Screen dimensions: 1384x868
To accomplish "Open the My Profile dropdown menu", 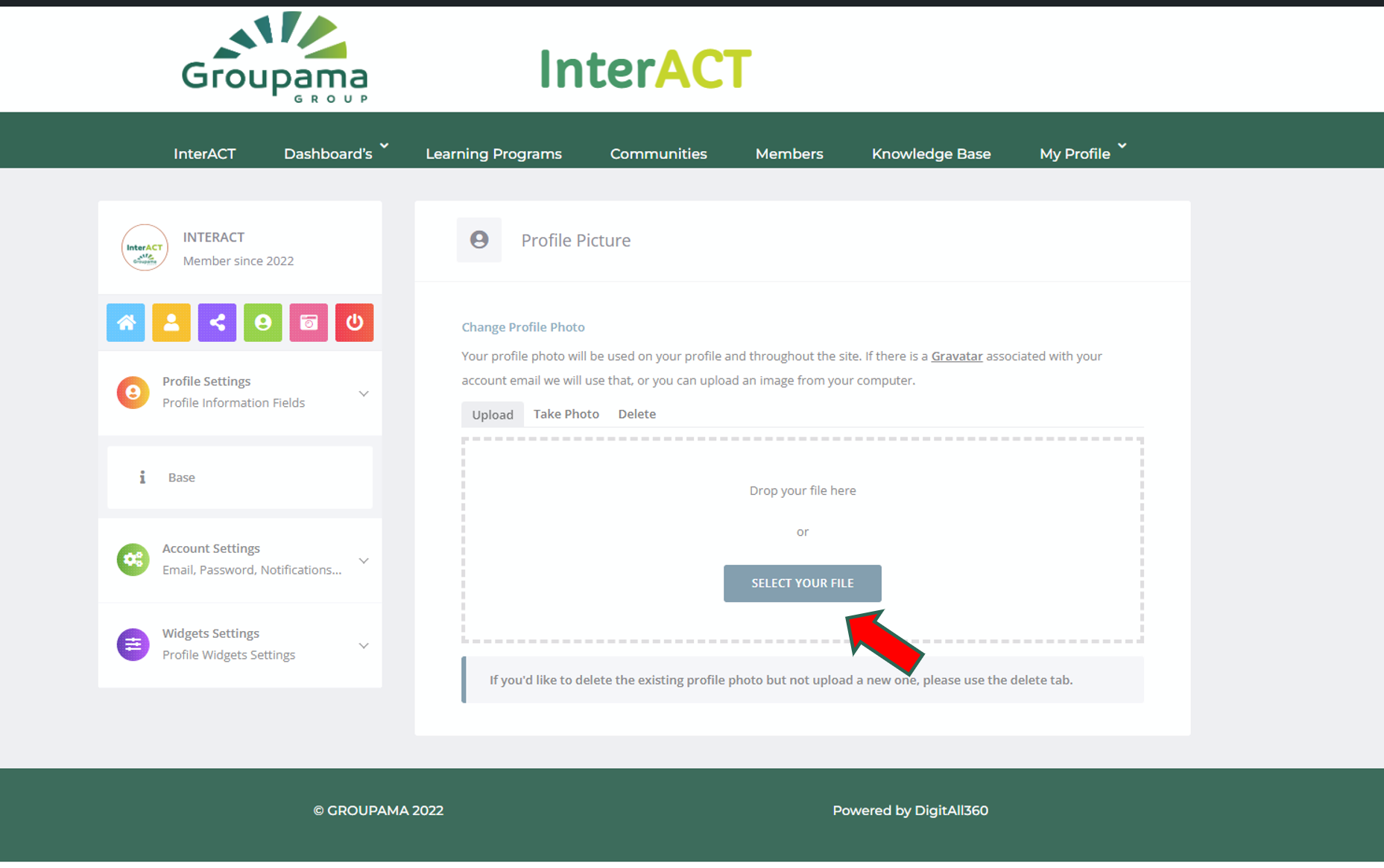I will point(1082,153).
